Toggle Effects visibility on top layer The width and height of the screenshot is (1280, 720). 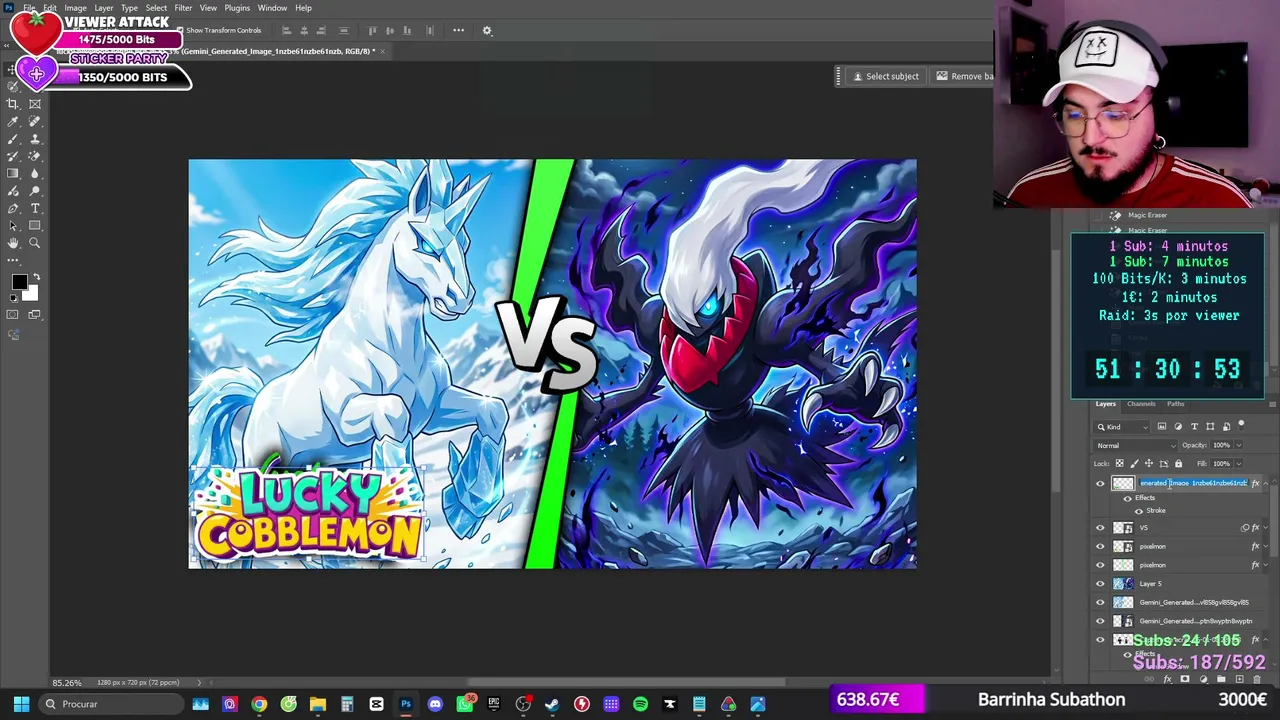coord(1128,498)
